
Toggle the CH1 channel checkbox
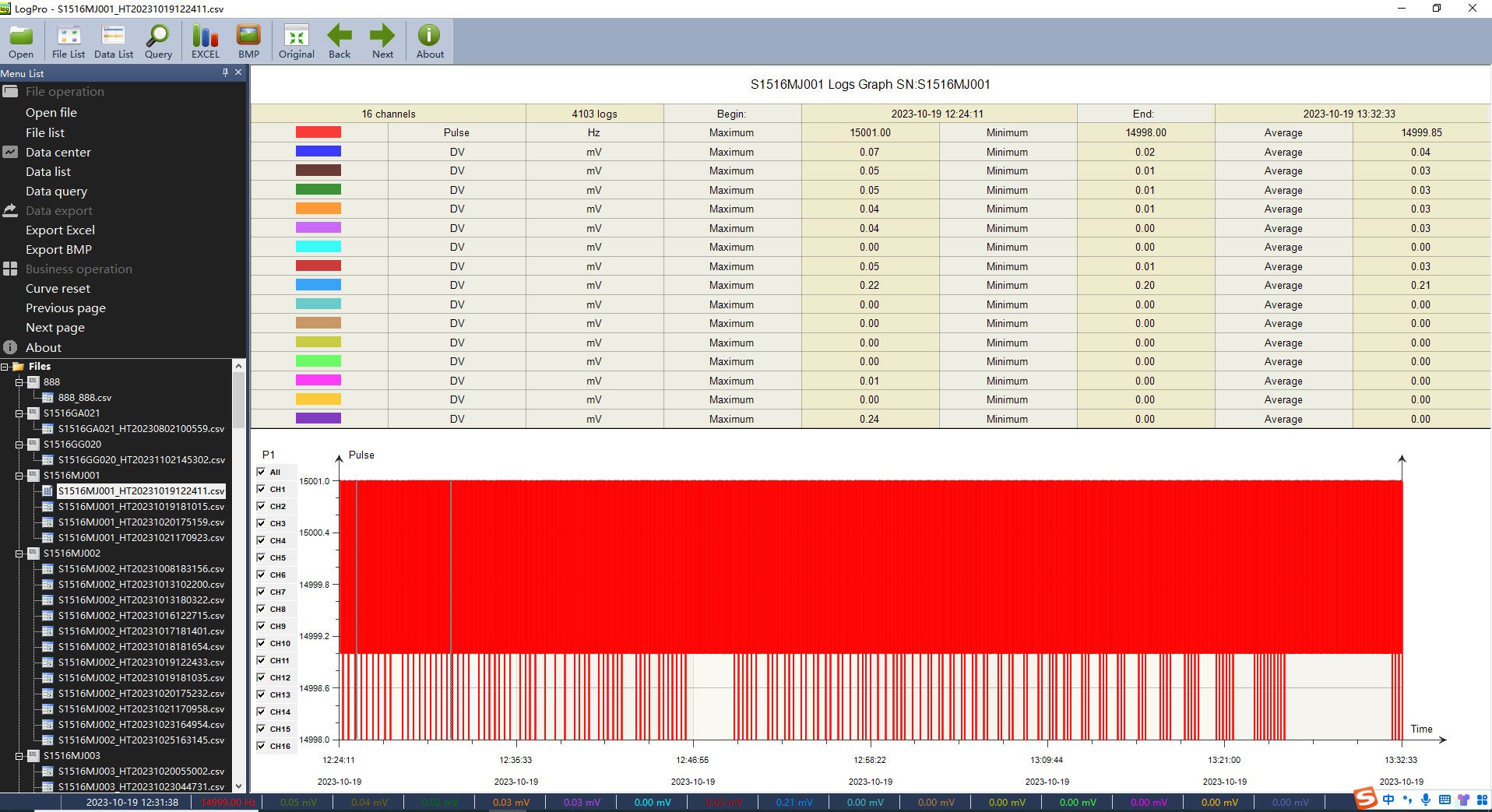(x=261, y=489)
